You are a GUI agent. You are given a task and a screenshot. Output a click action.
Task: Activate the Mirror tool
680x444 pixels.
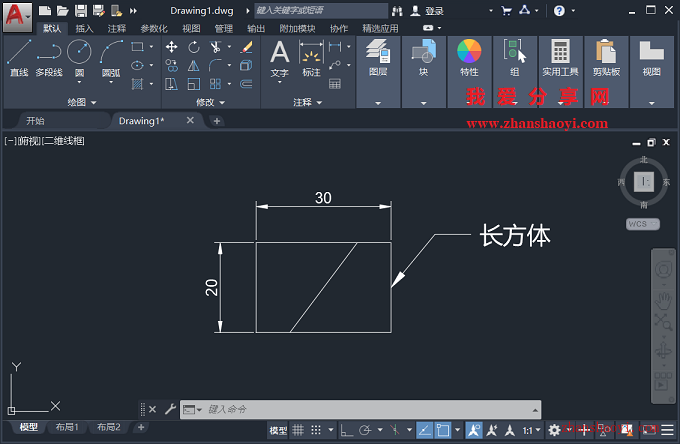point(193,65)
